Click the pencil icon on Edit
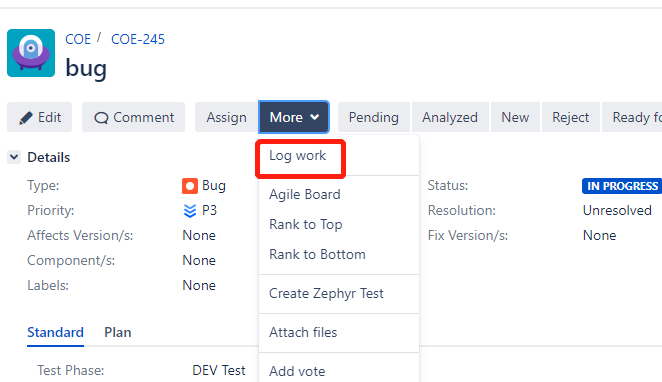Viewport: 662px width, 382px height. (26, 118)
